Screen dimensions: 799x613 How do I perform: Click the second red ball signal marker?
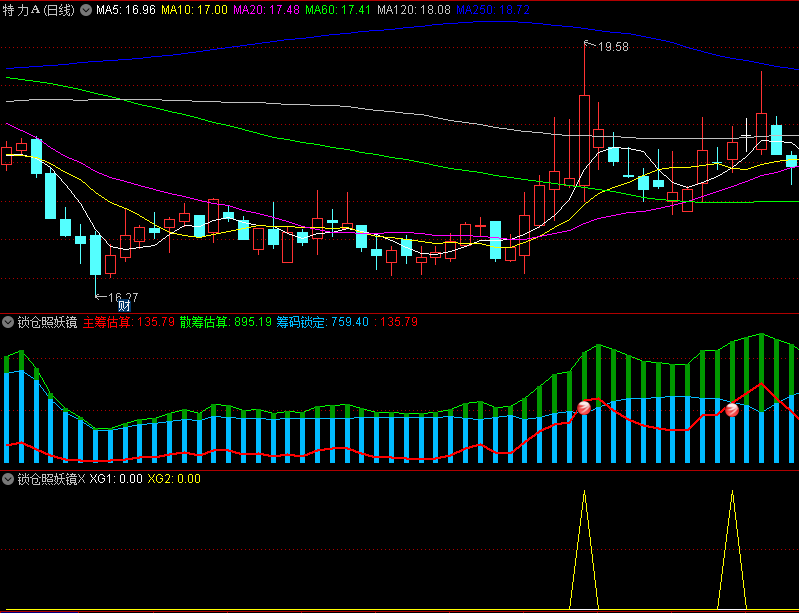732,410
